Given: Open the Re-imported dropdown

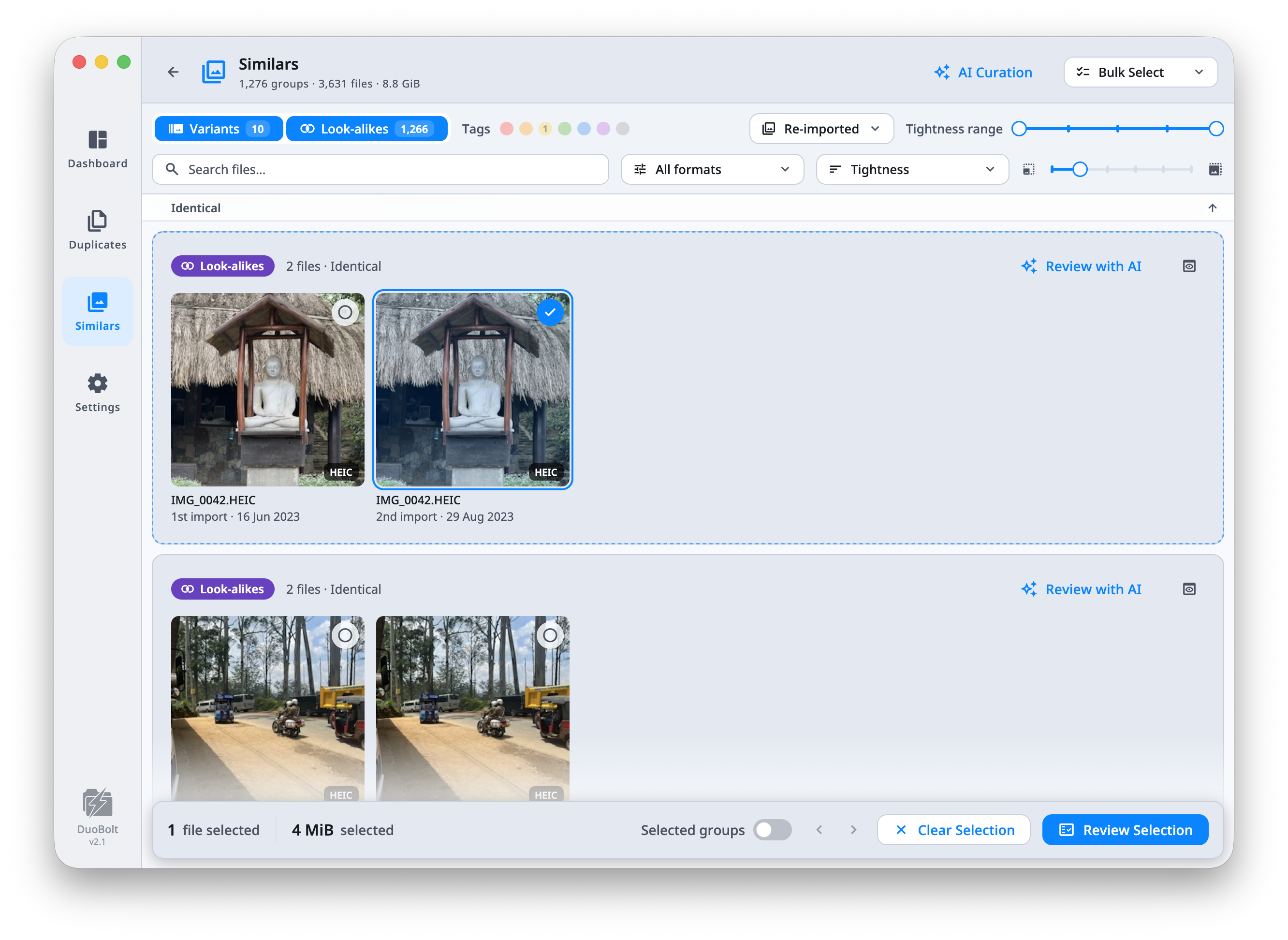Looking at the screenshot, I should click(821, 129).
